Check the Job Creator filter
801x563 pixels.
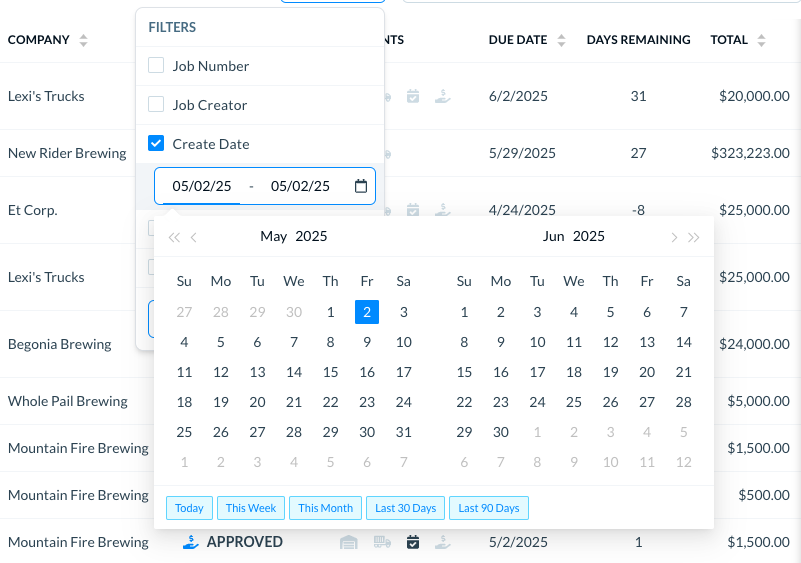tap(156, 105)
